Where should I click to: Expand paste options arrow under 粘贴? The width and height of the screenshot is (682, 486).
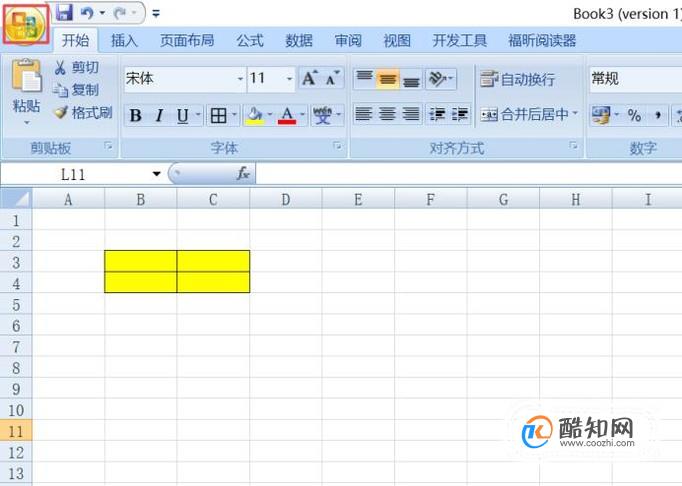pyautogui.click(x=27, y=123)
